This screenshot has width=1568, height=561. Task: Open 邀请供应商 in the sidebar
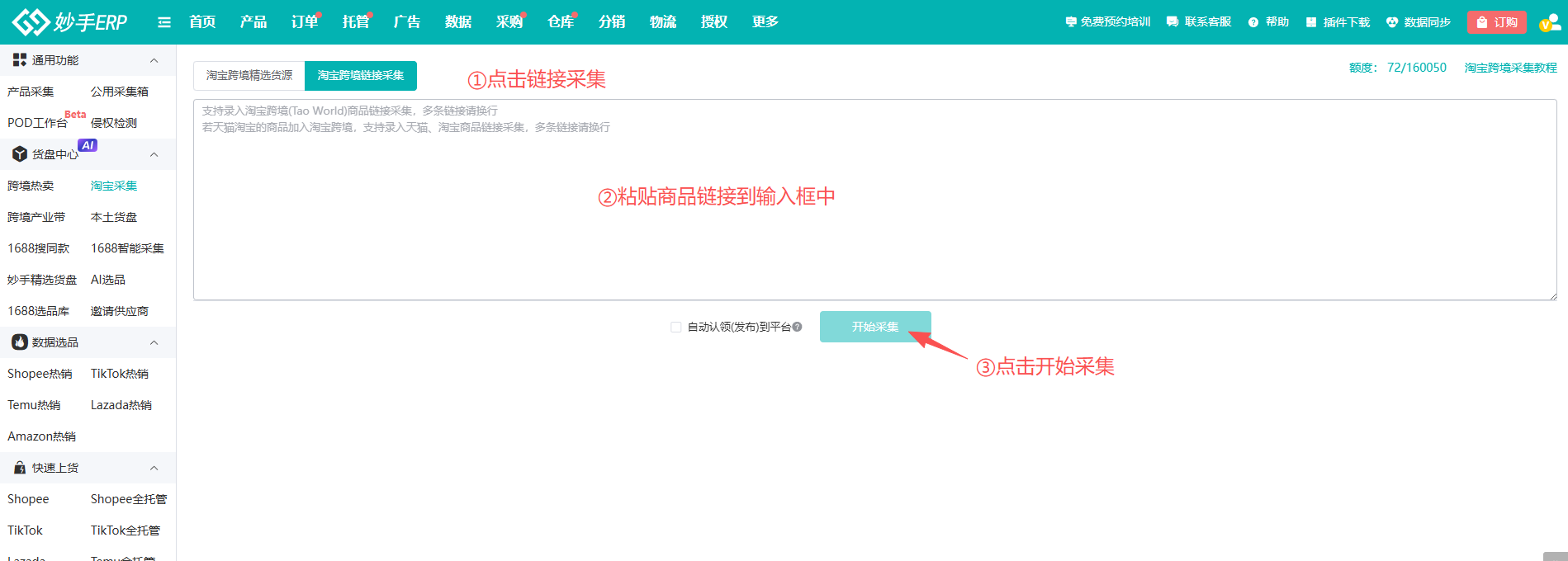[x=120, y=311]
